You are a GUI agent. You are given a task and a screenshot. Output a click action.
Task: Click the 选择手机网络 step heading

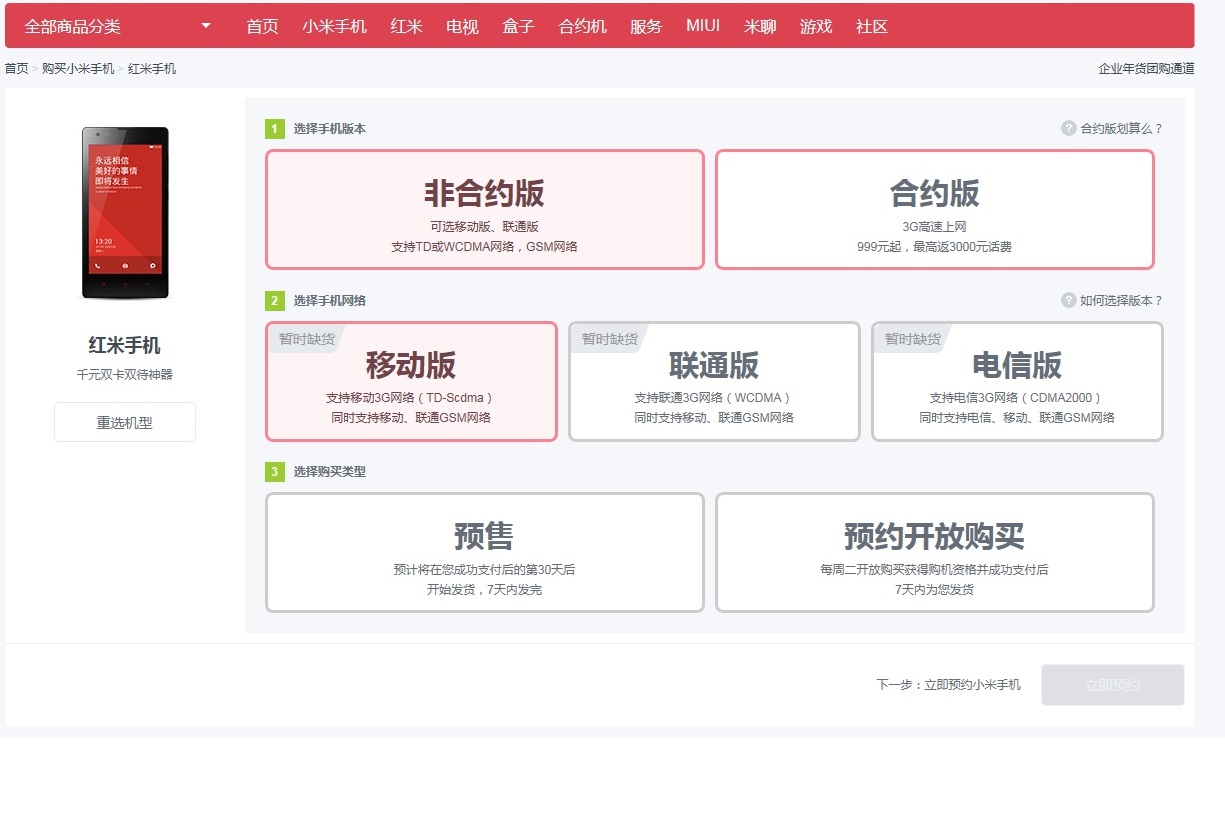click(330, 301)
